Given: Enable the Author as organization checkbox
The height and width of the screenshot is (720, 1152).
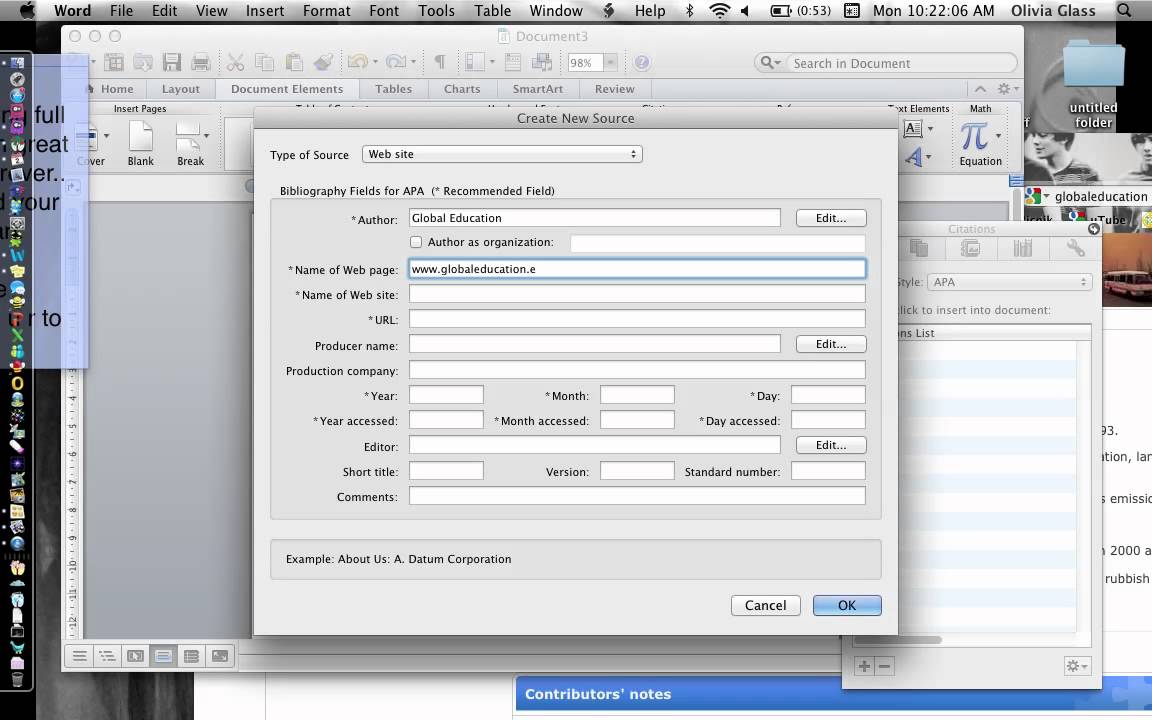Looking at the screenshot, I should pyautogui.click(x=416, y=242).
